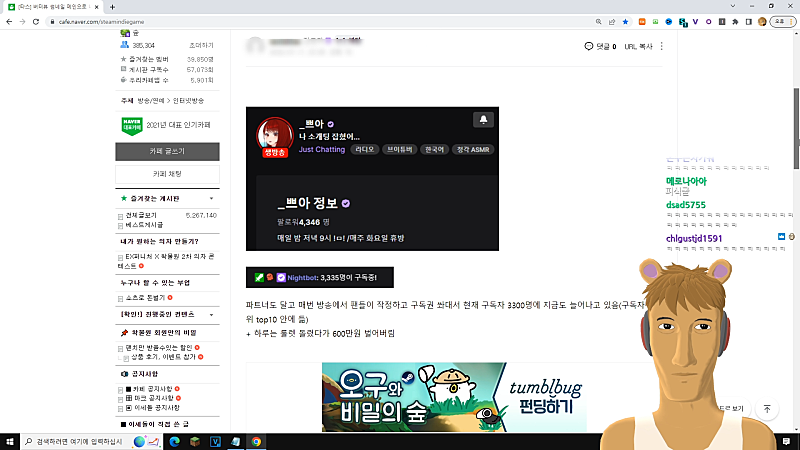Click the 청각 ASMR tag
Image resolution: width=800 pixels, height=450 pixels.
coord(473,149)
